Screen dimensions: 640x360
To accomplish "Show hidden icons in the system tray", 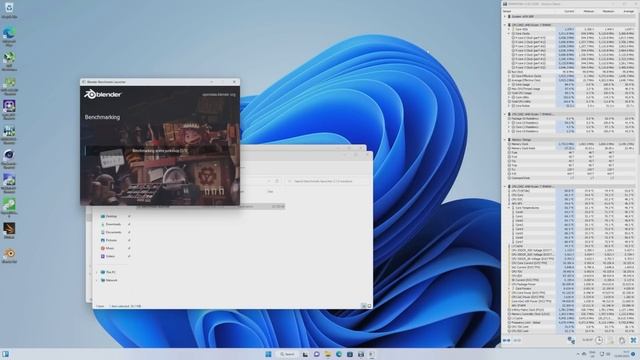I will [x=578, y=354].
